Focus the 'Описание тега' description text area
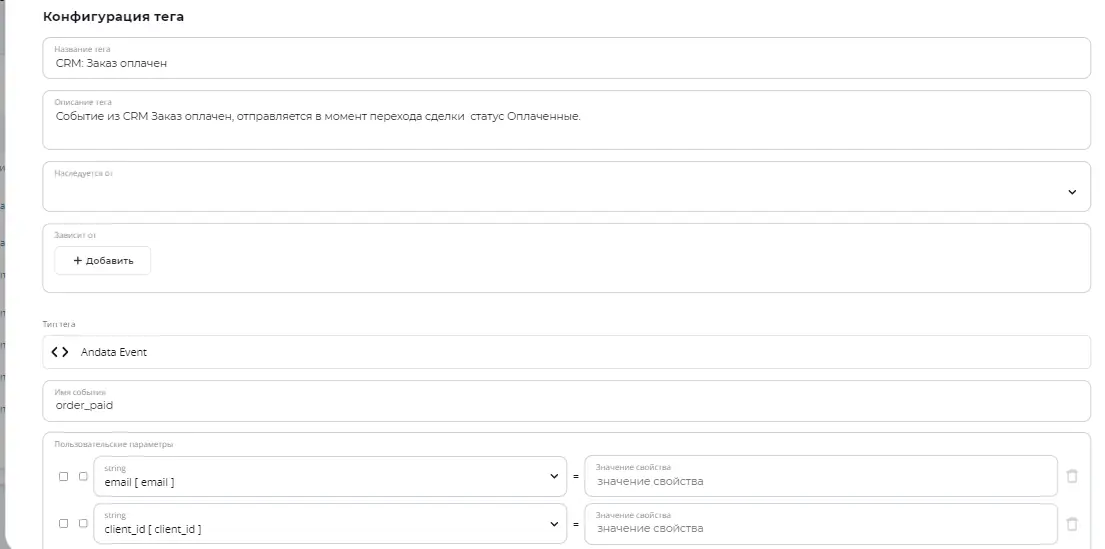This screenshot has height=549, width=1105. coord(567,120)
